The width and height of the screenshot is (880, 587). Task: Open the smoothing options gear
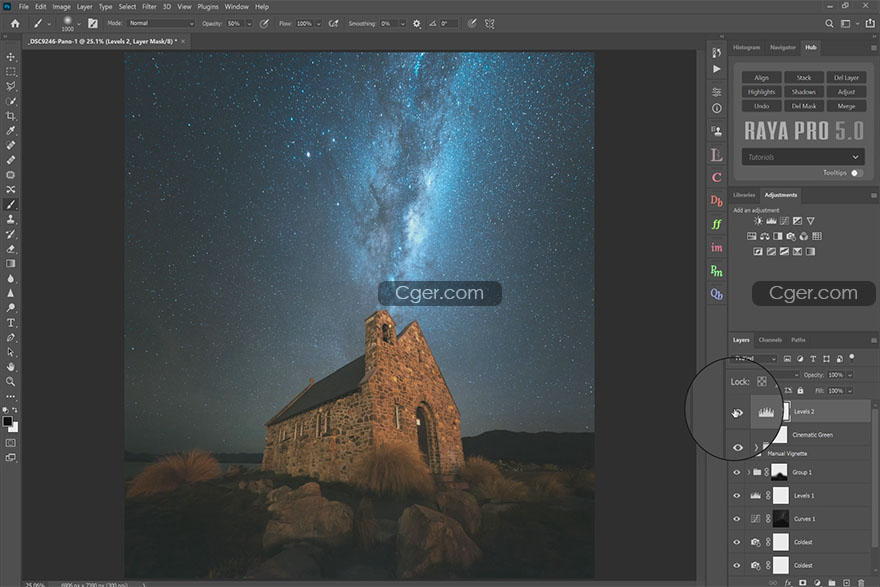click(x=416, y=24)
